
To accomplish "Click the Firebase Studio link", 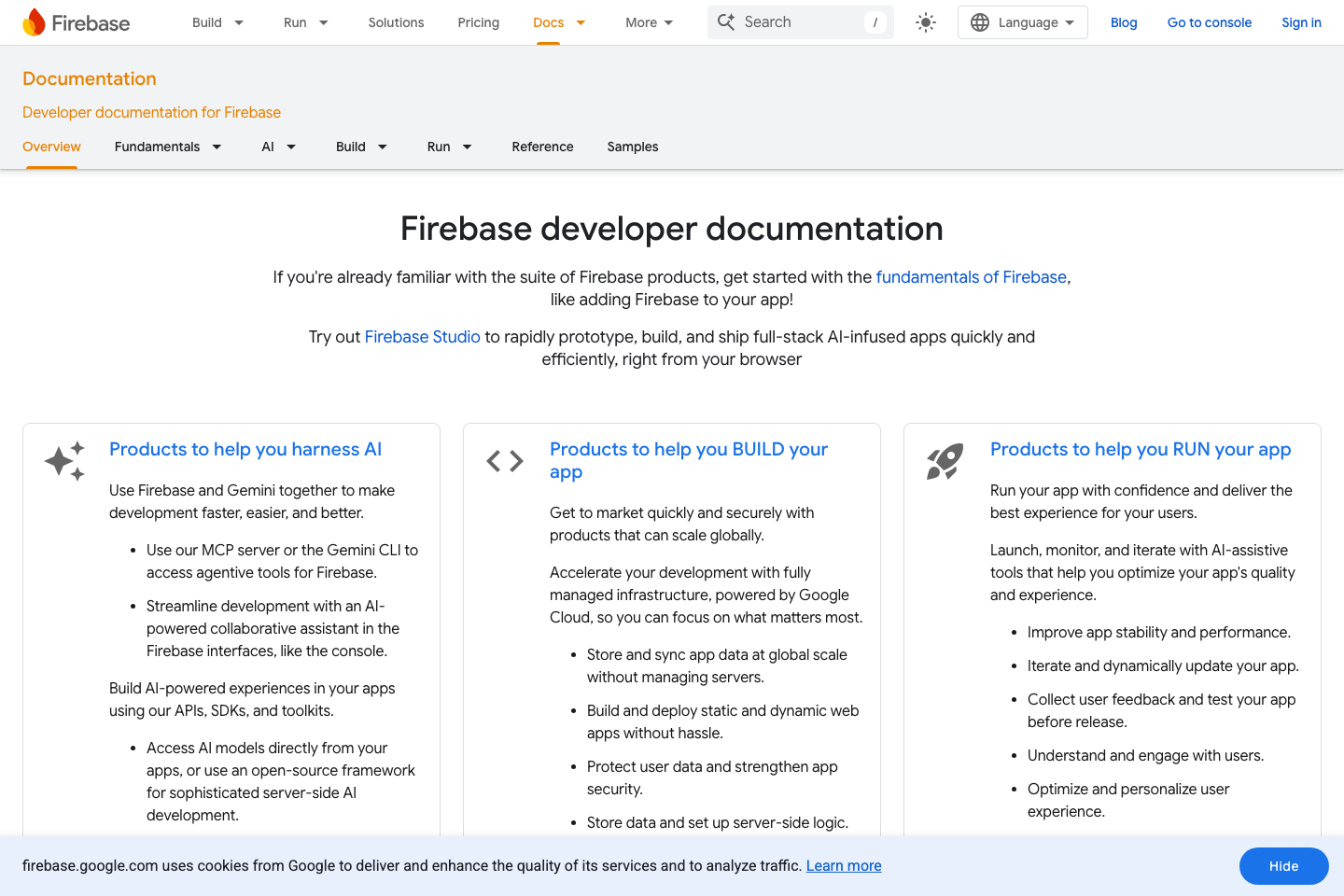I will pos(422,337).
